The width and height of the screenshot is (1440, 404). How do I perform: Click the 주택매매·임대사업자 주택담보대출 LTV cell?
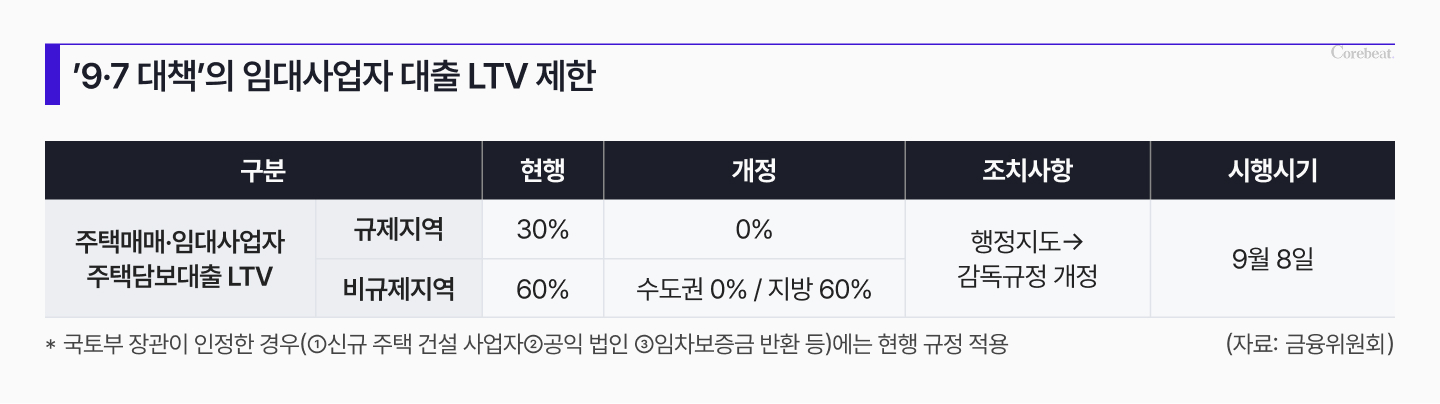click(180, 259)
